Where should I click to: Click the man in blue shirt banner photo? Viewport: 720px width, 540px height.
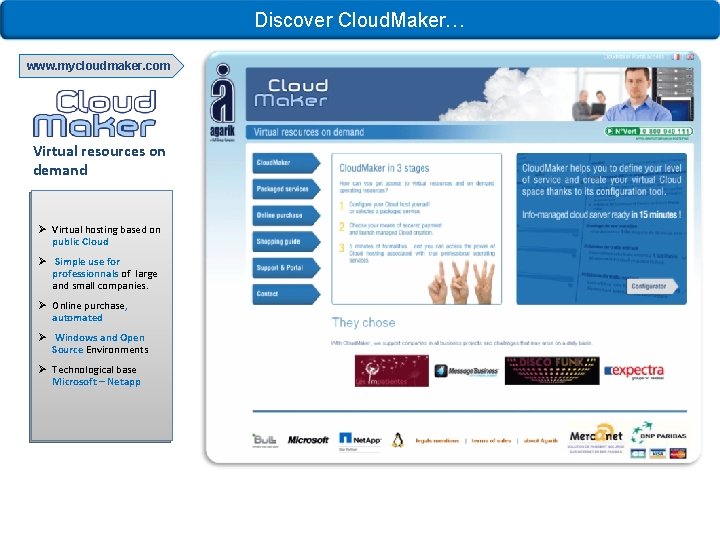click(x=635, y=95)
